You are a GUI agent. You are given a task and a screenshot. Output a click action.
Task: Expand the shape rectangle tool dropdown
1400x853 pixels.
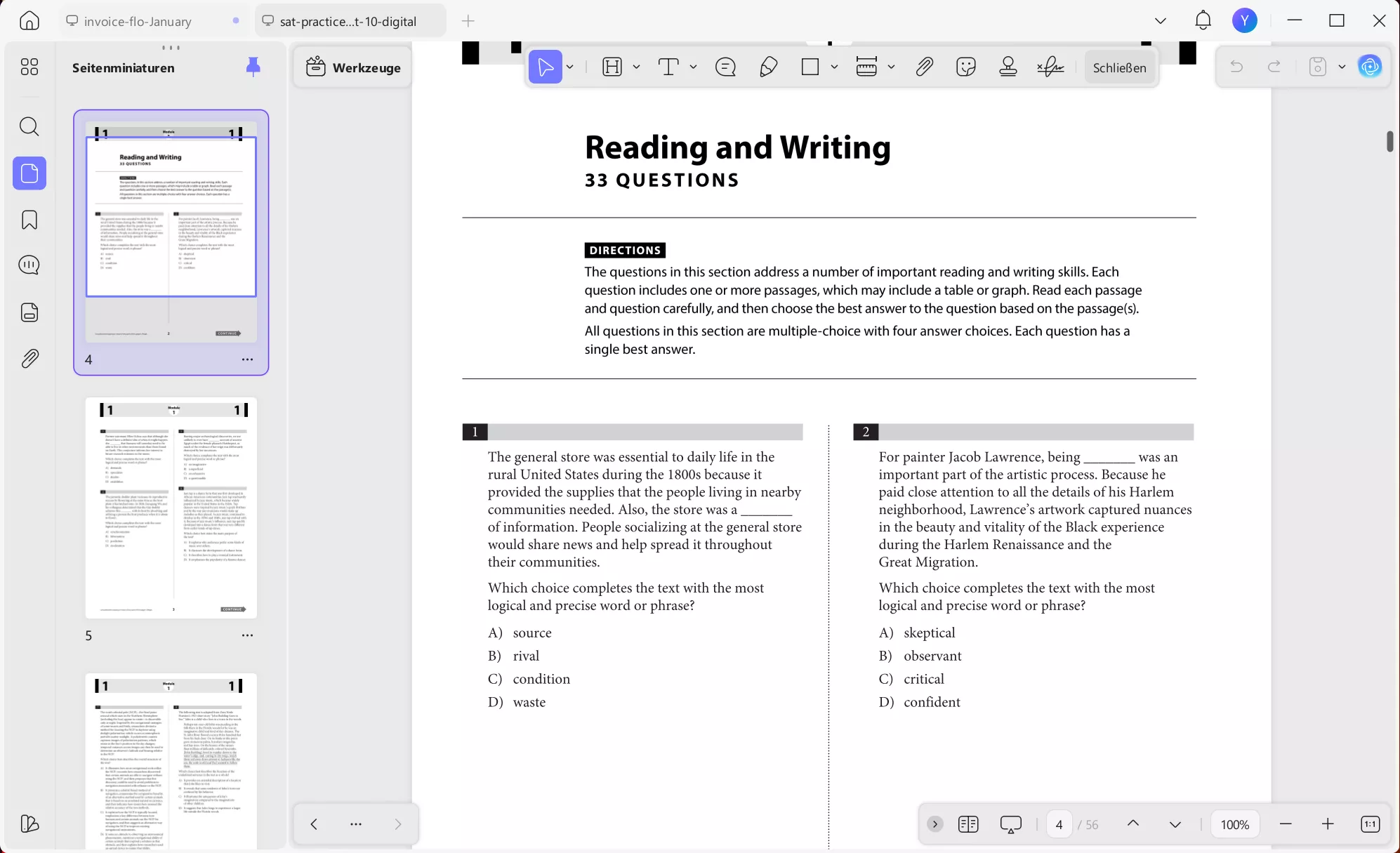(x=834, y=67)
